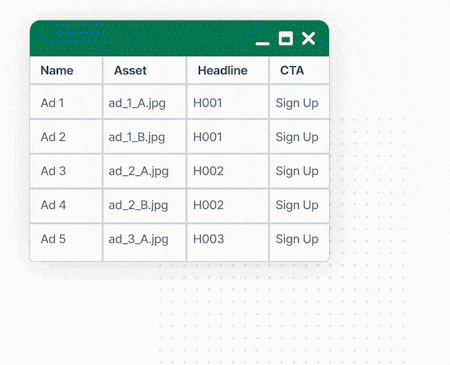Click the Ad 1 name cell
This screenshot has height=365, width=450.
[x=66, y=102]
